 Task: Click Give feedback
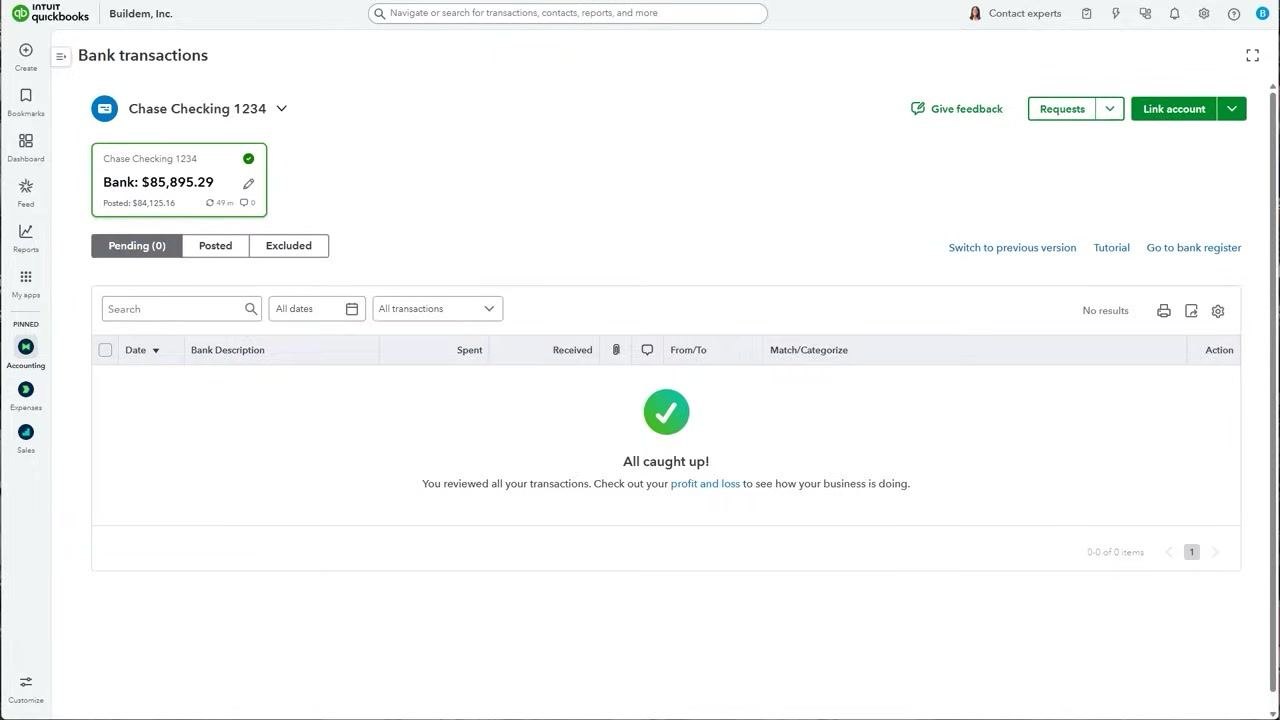click(957, 109)
